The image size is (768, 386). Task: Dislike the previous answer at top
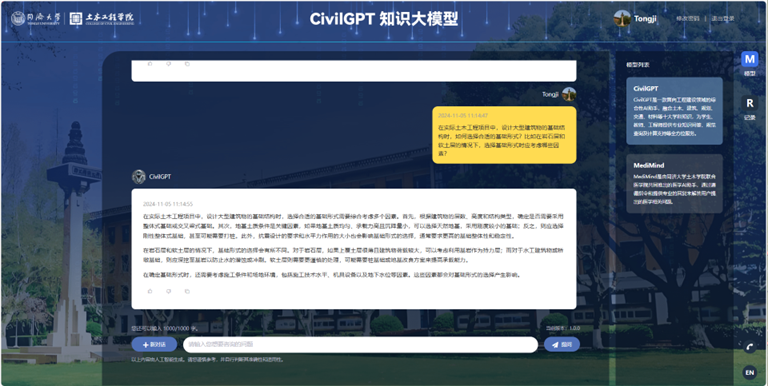pyautogui.click(x=168, y=64)
